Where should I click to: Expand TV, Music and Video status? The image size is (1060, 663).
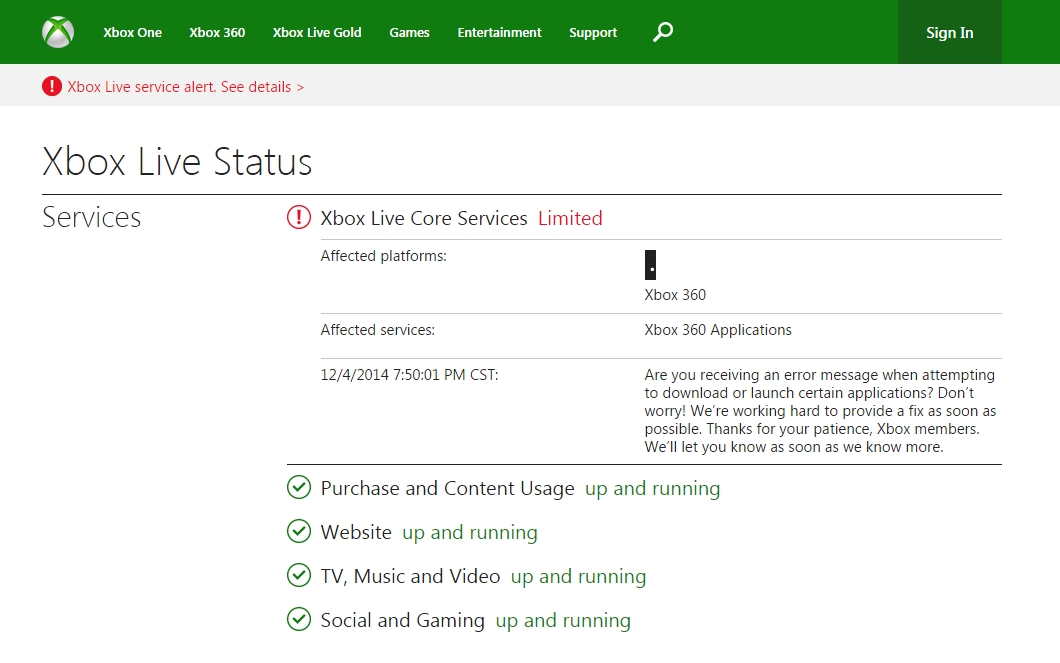(x=410, y=576)
